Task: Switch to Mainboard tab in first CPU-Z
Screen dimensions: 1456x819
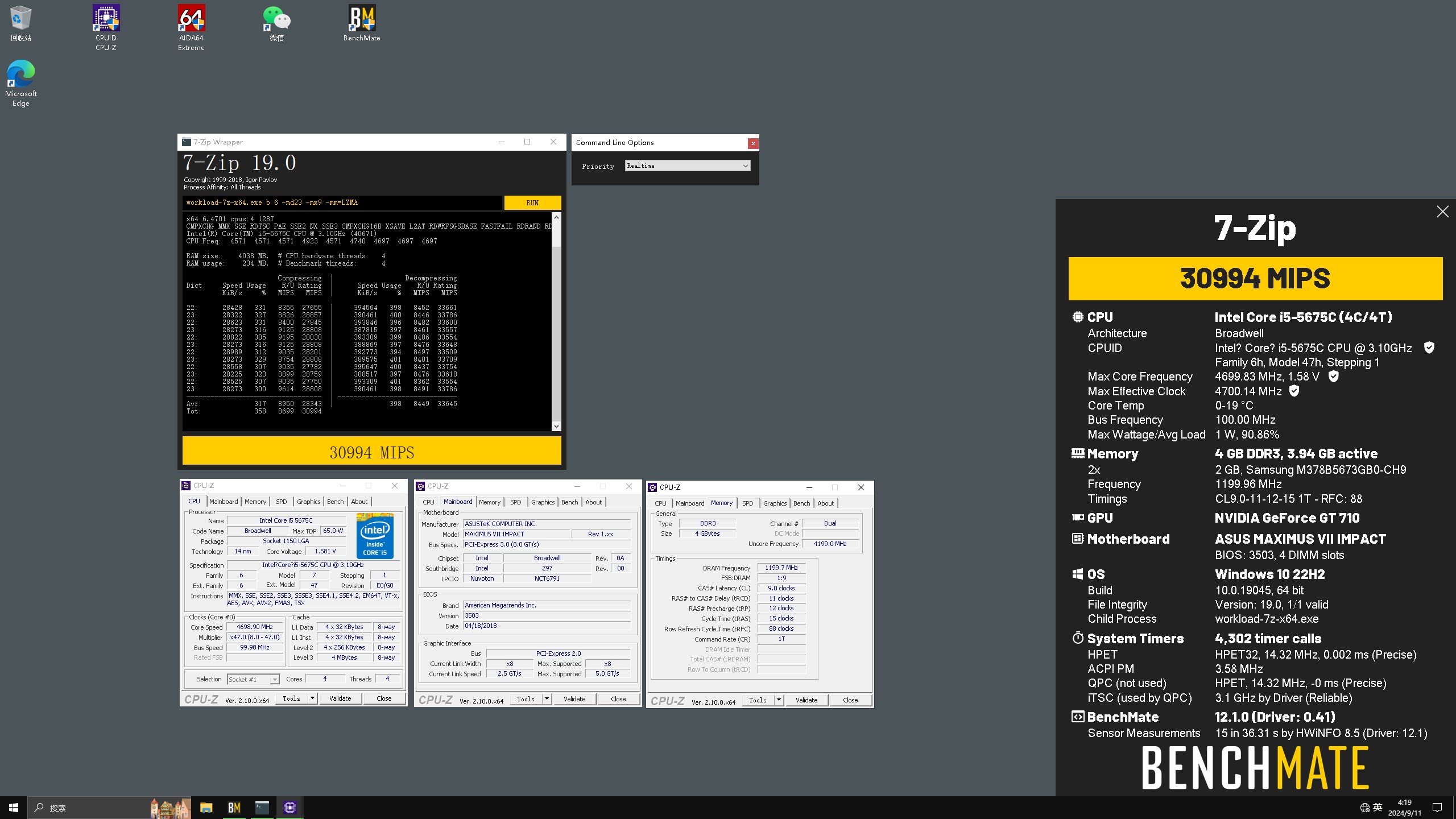Action: click(x=224, y=502)
